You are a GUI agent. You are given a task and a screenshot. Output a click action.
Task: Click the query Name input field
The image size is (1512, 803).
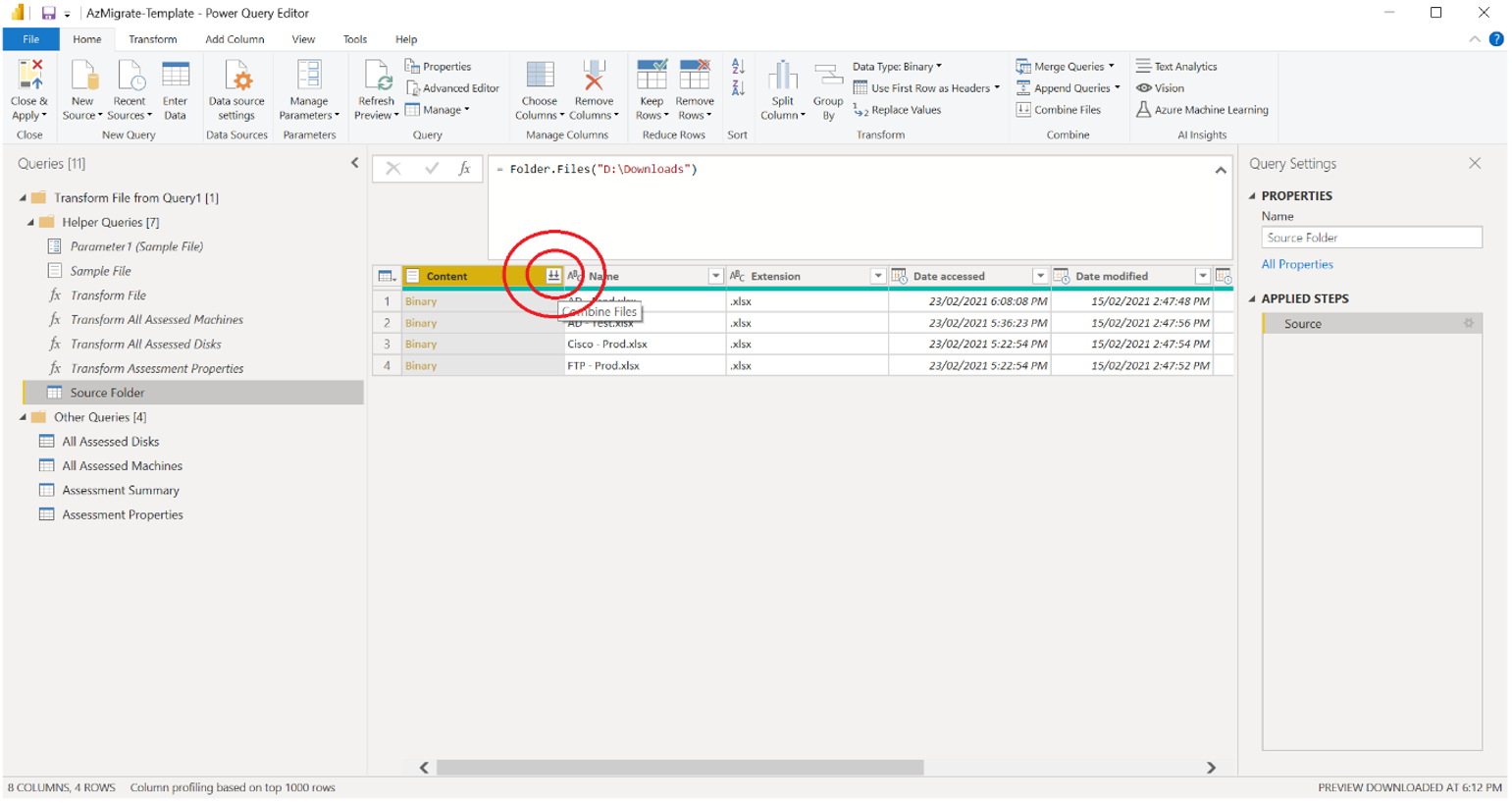pyautogui.click(x=1372, y=238)
